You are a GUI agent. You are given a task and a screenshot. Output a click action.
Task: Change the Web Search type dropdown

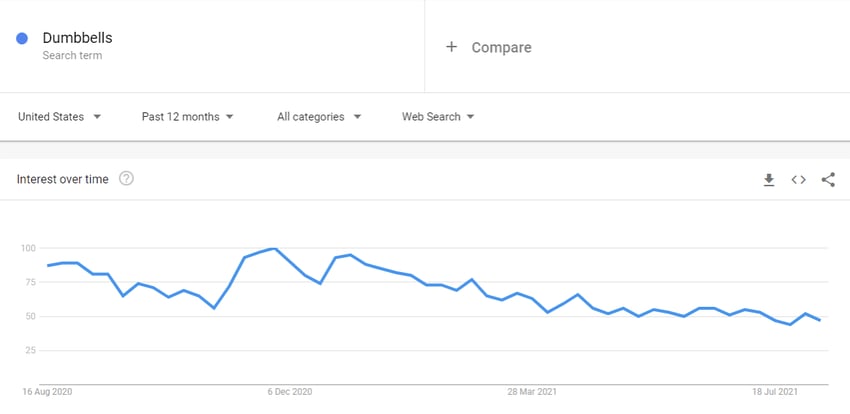pyautogui.click(x=438, y=117)
